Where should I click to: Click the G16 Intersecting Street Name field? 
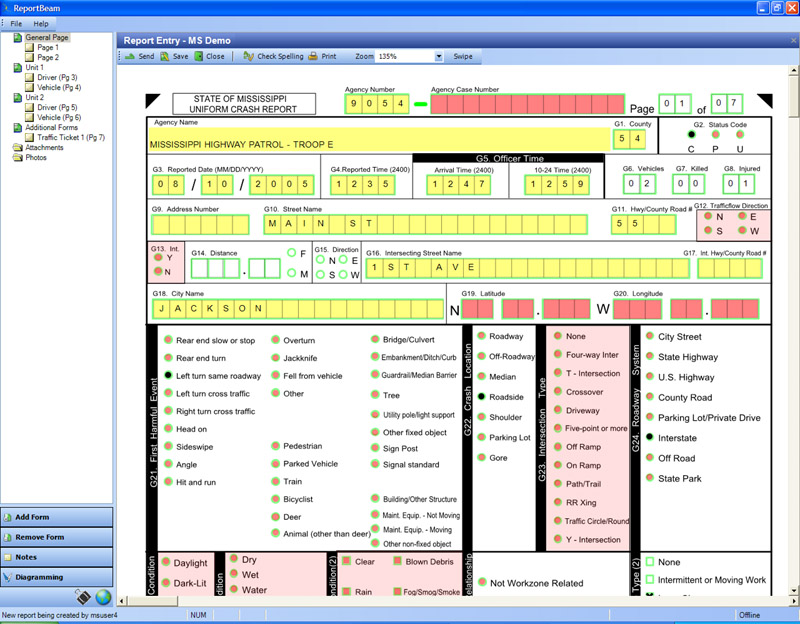528,268
